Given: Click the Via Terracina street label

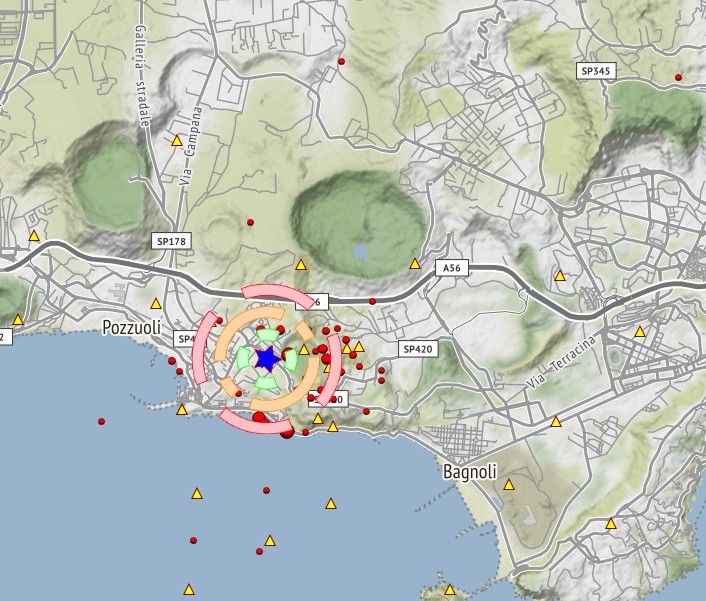Looking at the screenshot, I should pos(562,361).
